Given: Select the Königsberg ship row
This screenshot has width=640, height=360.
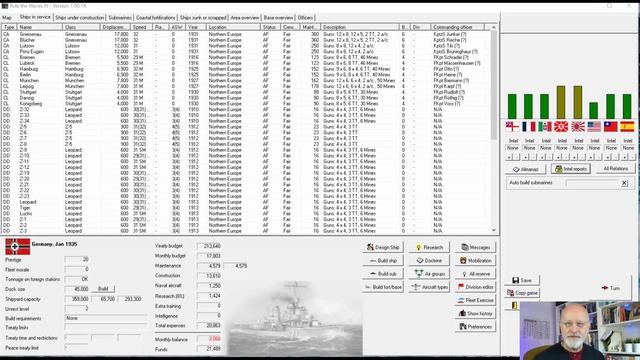Looking at the screenshot, I should click(245, 104).
